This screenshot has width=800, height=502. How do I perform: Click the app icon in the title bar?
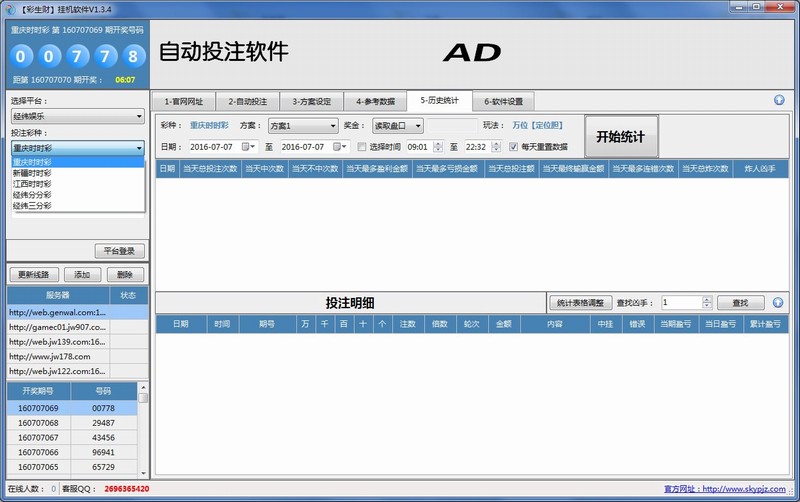(8, 8)
